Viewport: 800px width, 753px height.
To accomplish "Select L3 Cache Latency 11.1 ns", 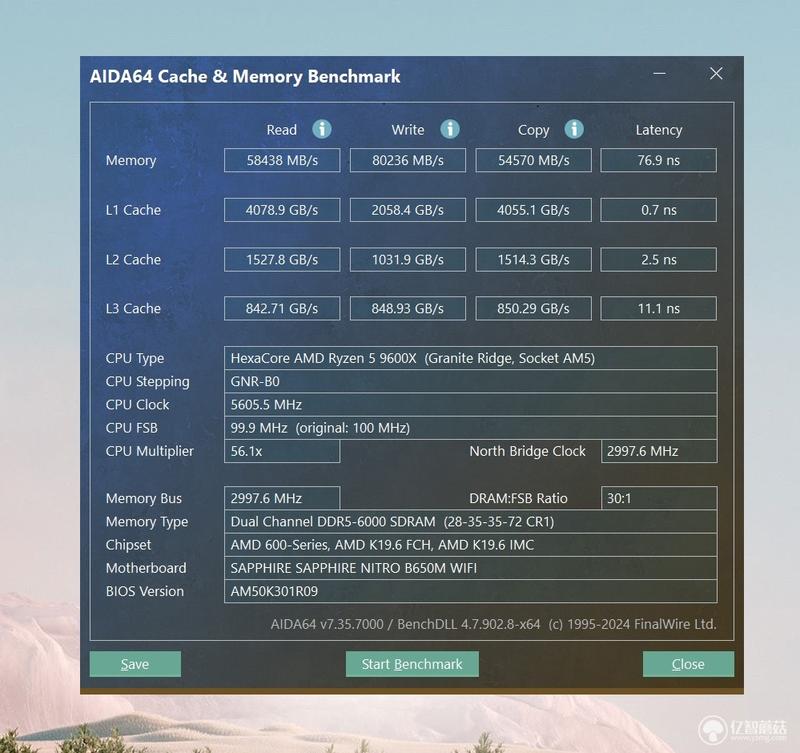I will [659, 309].
